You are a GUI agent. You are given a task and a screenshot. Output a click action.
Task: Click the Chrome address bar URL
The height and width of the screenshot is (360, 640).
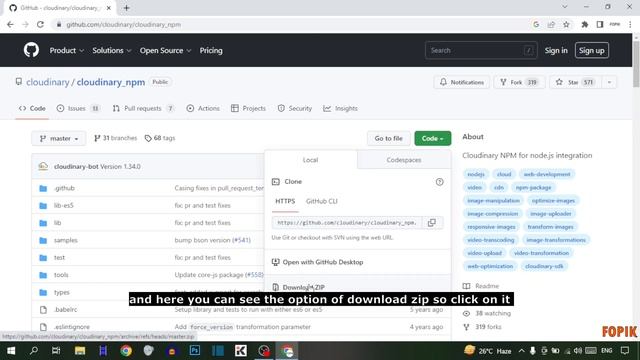pyautogui.click(x=124, y=24)
